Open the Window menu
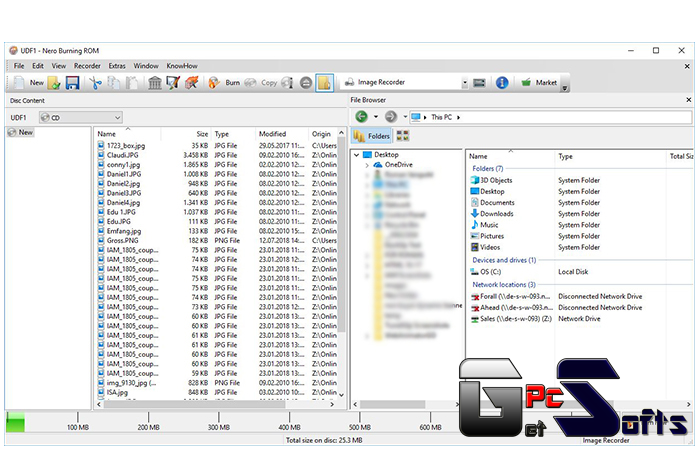The width and height of the screenshot is (700, 450). coord(146,66)
